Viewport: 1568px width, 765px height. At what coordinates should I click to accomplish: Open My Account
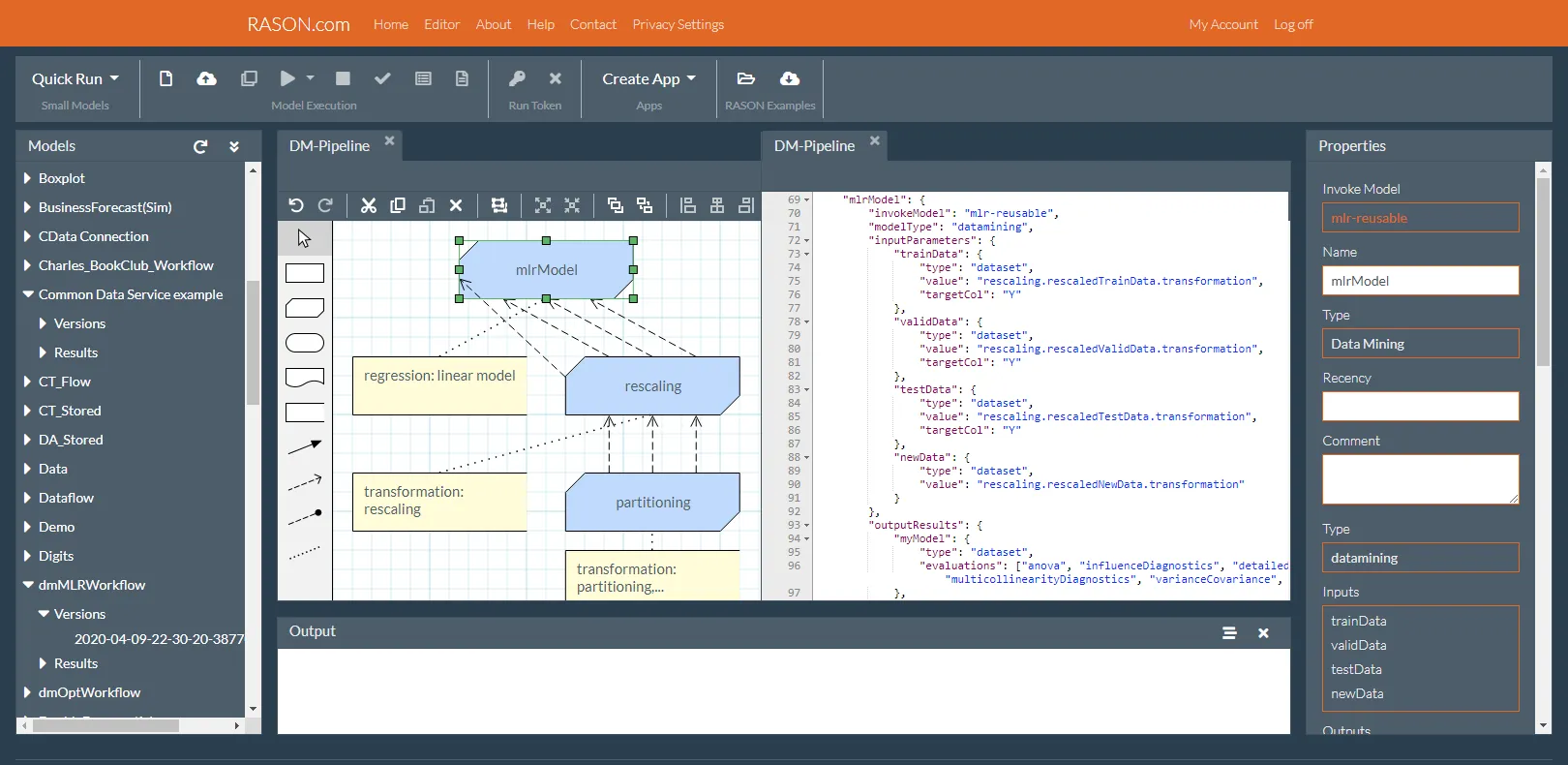1223,24
